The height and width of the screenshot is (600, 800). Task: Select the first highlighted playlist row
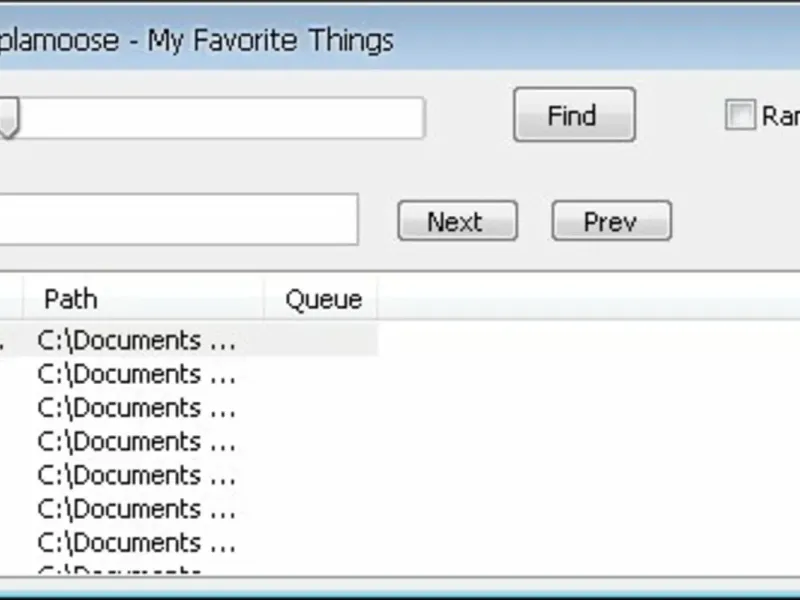[136, 340]
